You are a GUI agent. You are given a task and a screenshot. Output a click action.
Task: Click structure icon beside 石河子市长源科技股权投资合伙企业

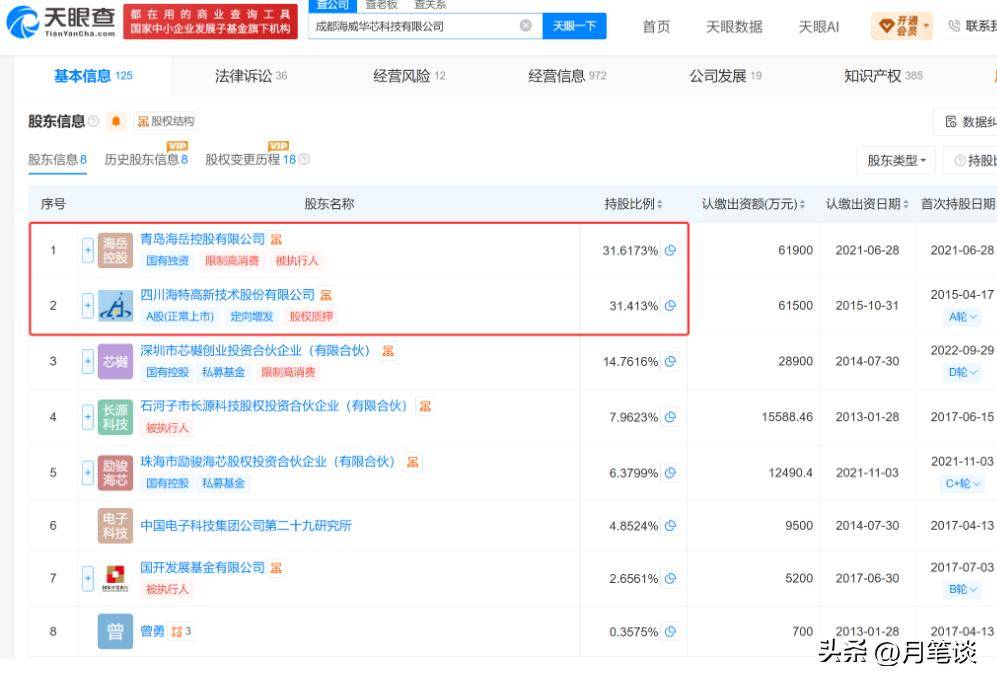click(425, 406)
